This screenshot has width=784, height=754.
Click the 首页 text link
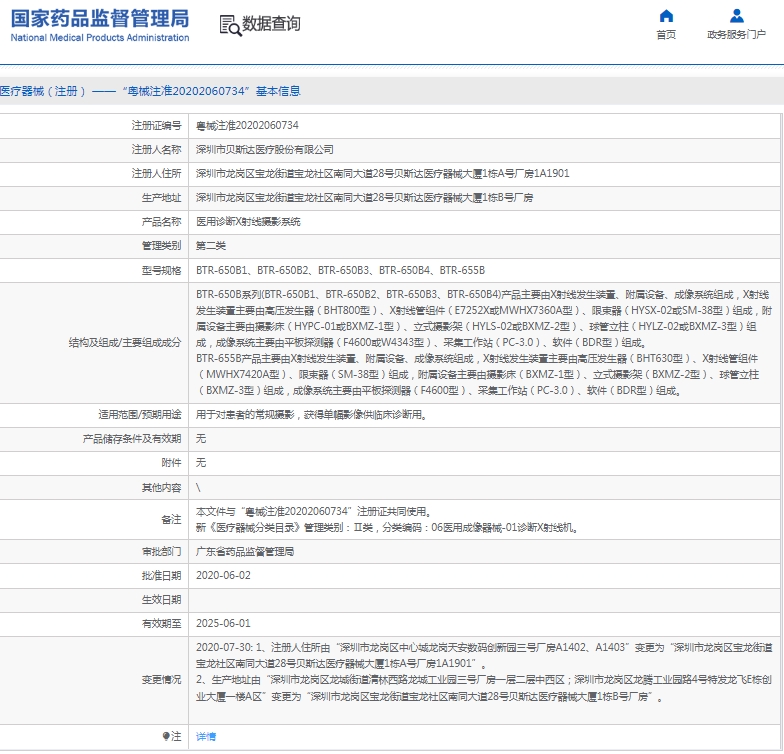pos(666,34)
